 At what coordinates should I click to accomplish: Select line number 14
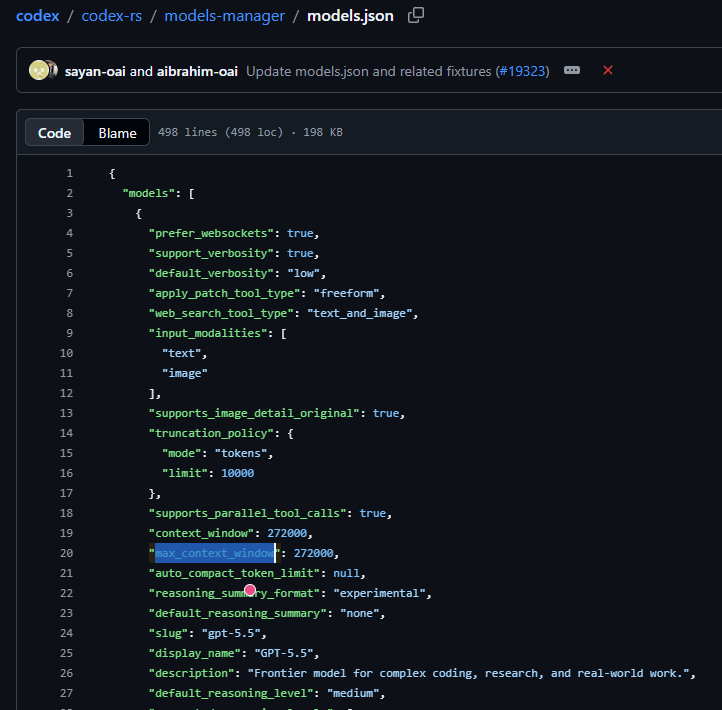(x=66, y=433)
